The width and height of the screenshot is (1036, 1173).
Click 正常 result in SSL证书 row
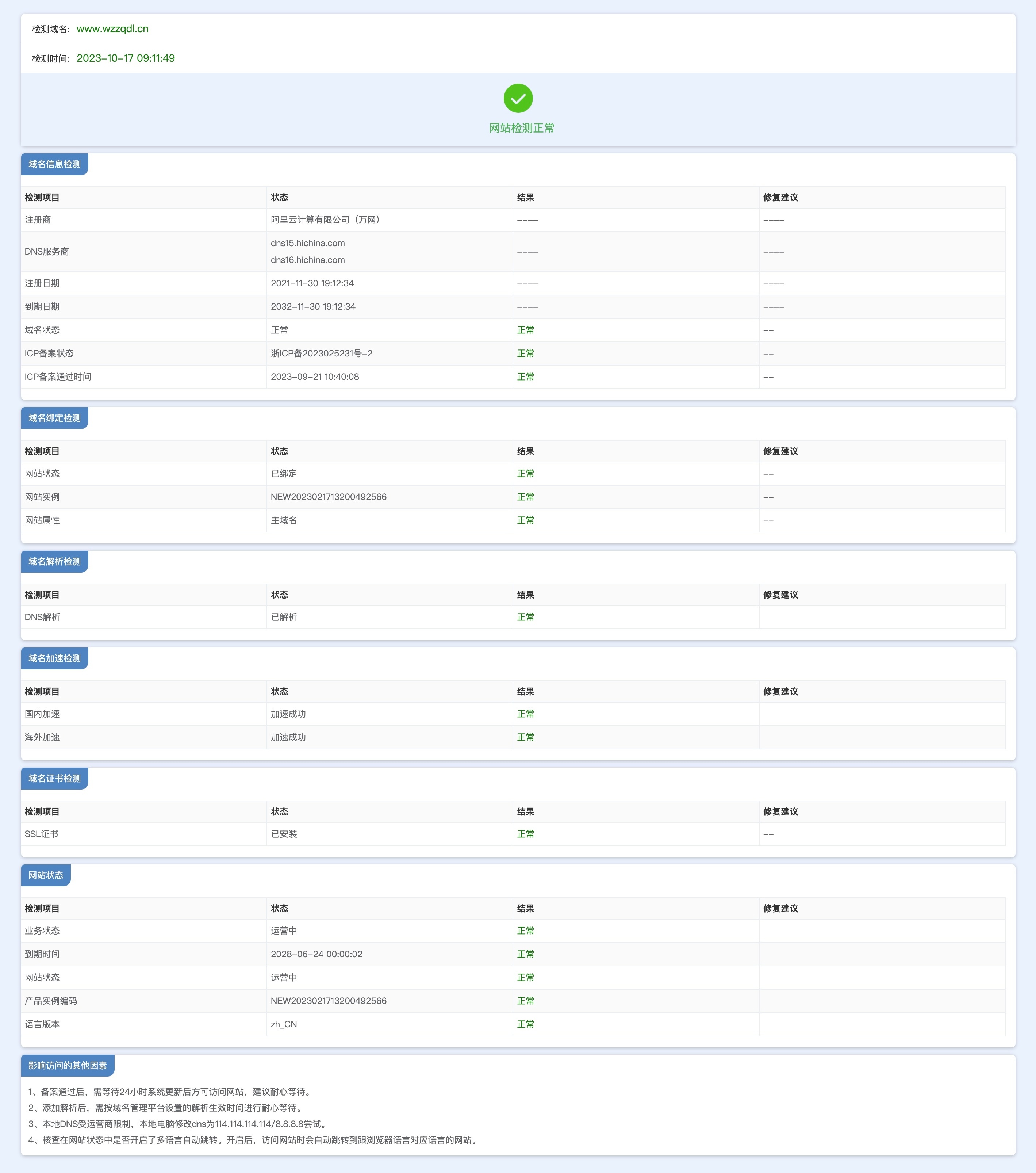[525, 834]
